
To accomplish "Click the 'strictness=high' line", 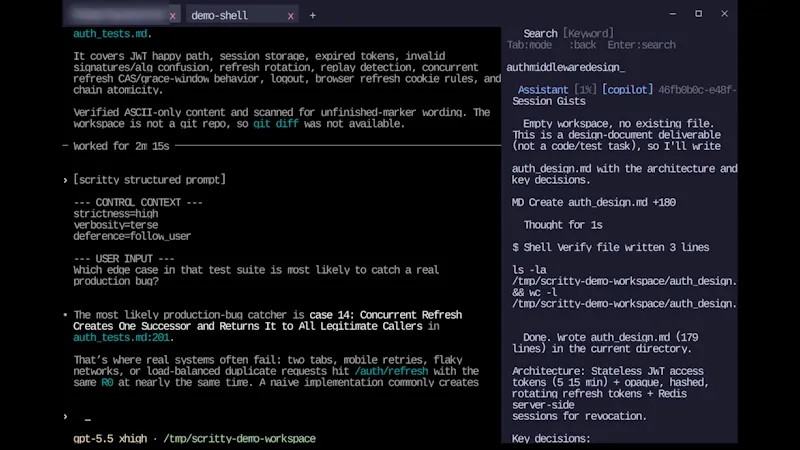I will coord(115,214).
